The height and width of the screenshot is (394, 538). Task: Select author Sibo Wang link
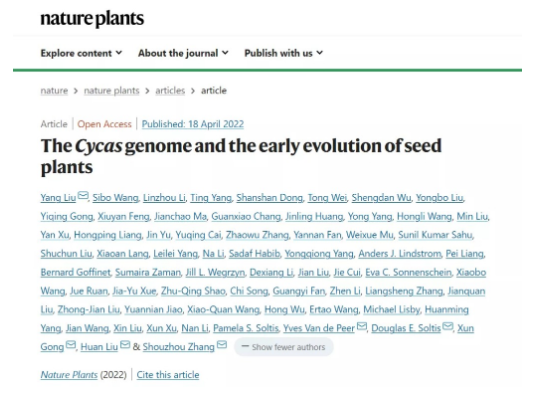115,198
